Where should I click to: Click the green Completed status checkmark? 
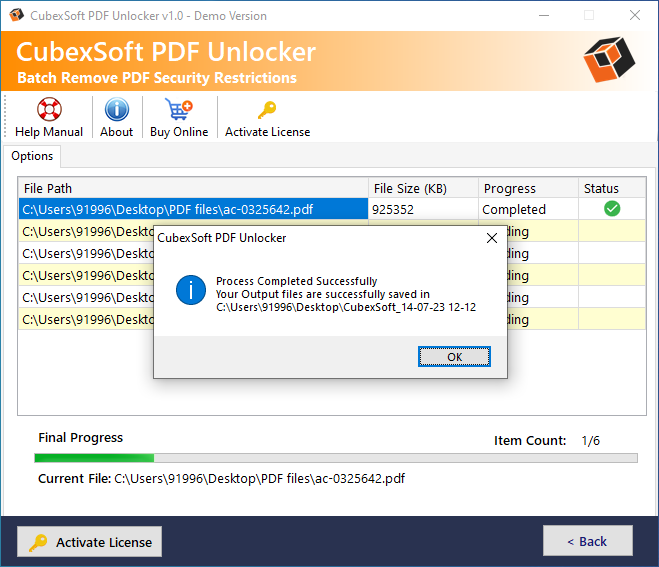click(612, 209)
